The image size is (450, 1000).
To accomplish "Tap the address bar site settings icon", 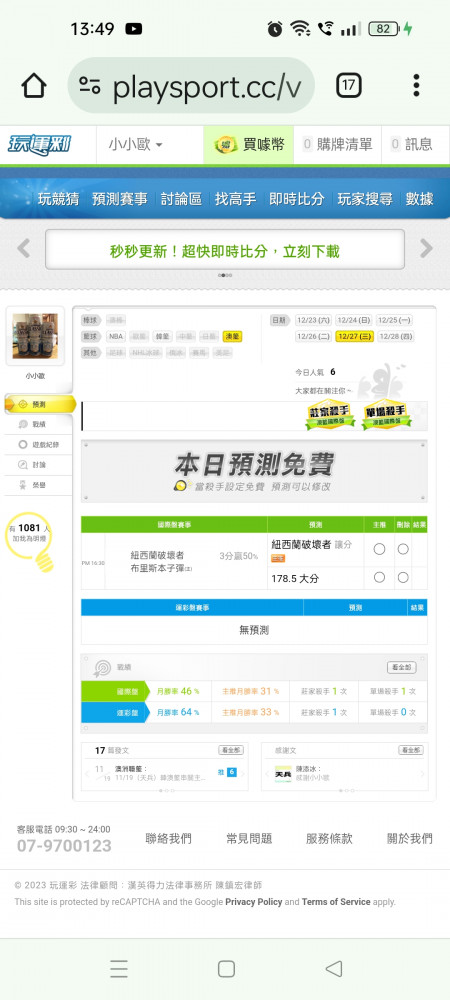I will click(x=90, y=85).
